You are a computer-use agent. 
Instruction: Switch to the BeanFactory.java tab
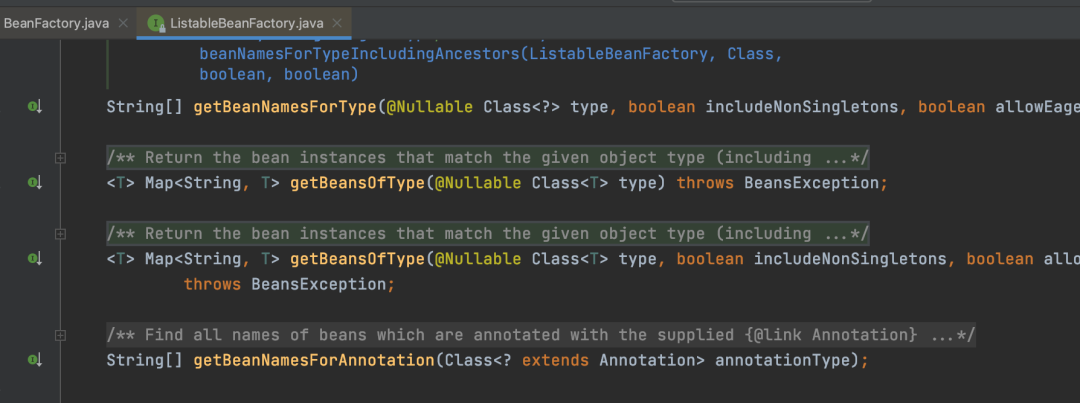point(56,23)
